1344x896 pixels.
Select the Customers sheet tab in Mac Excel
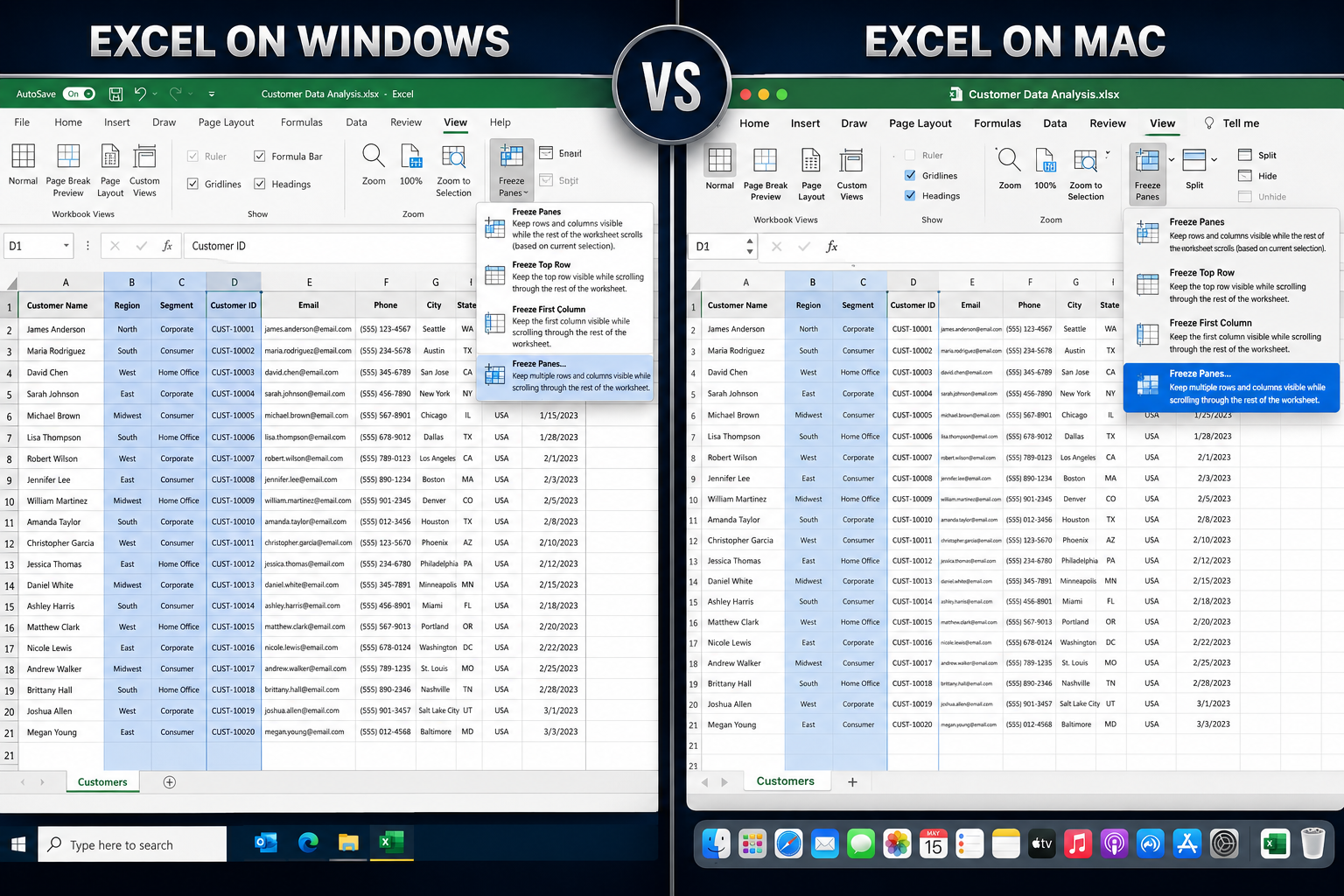pyautogui.click(x=785, y=781)
